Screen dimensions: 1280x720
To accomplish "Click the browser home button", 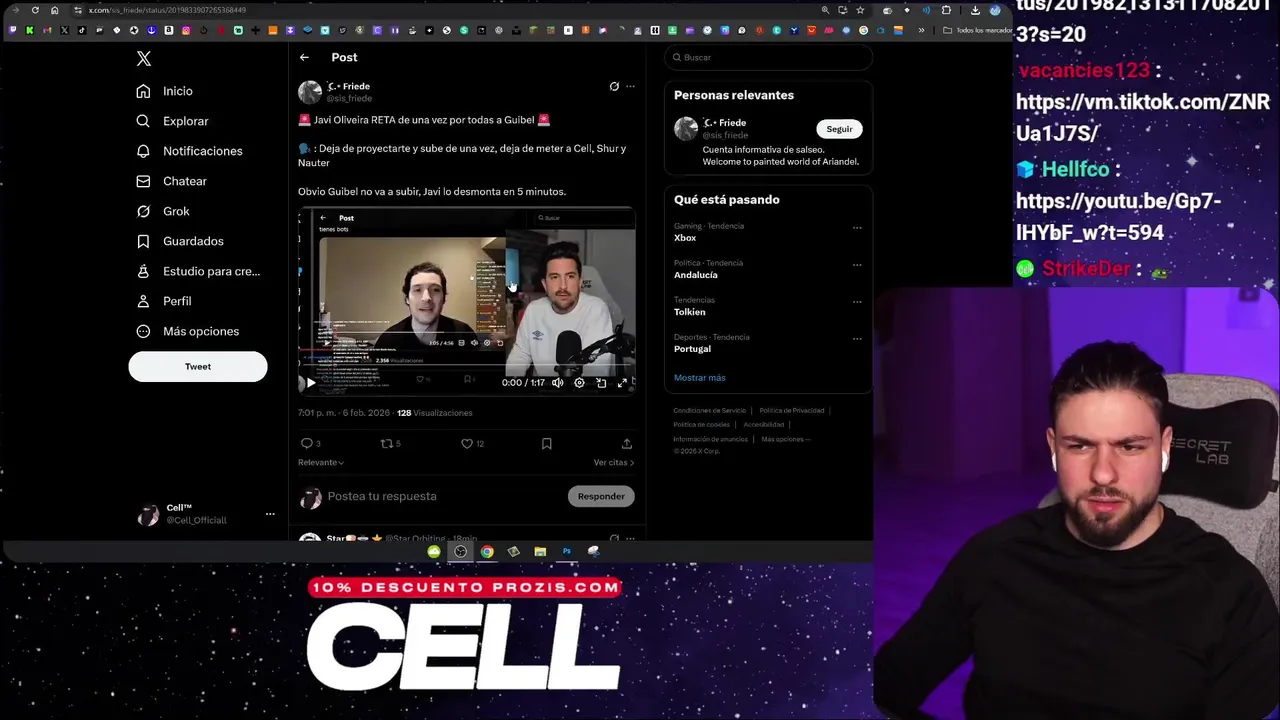I will [x=54, y=10].
